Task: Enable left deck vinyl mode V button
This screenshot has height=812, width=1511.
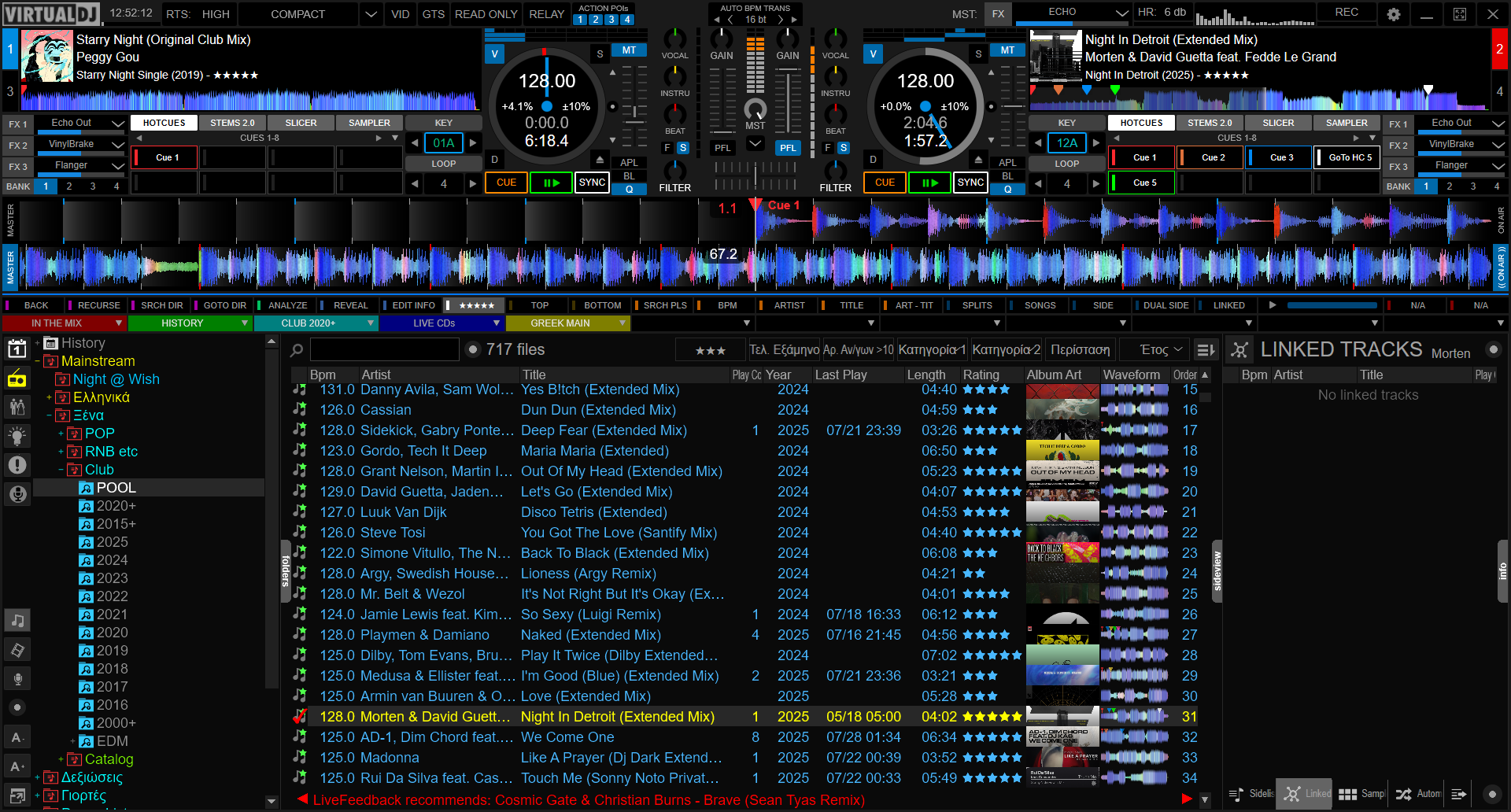Action: pos(494,54)
